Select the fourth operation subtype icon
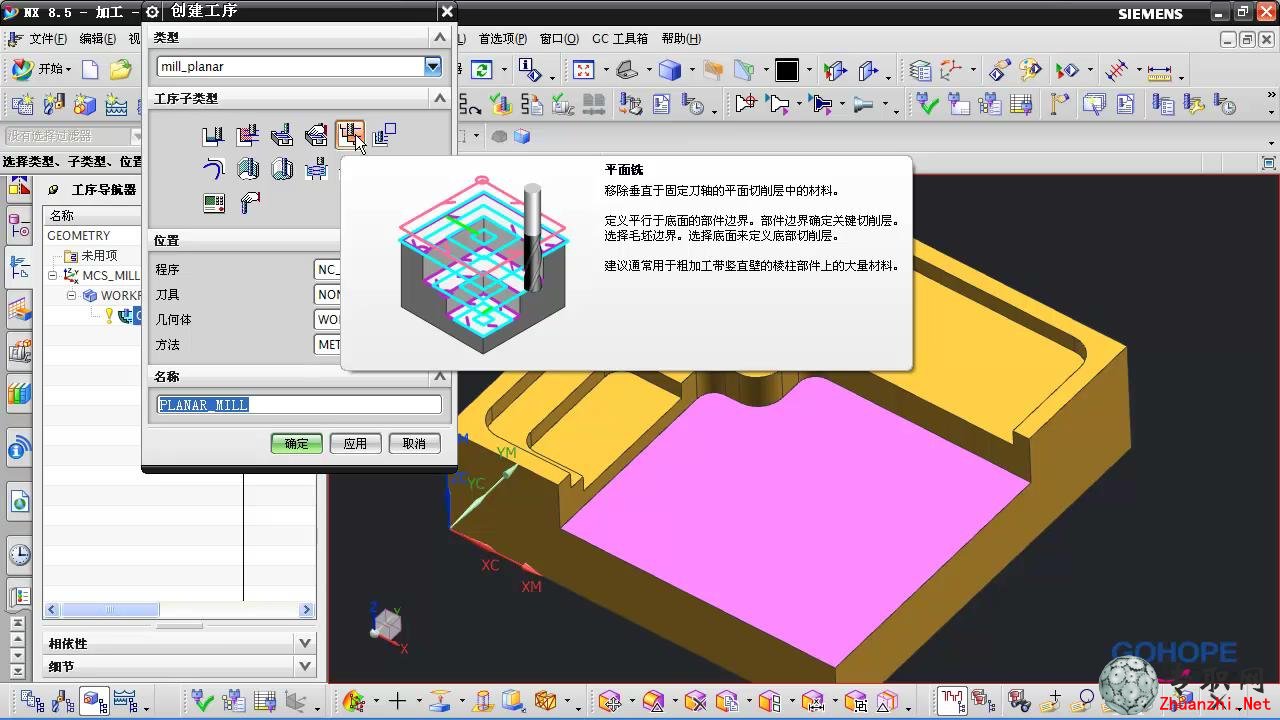Image resolution: width=1280 pixels, height=720 pixels. [x=316, y=135]
